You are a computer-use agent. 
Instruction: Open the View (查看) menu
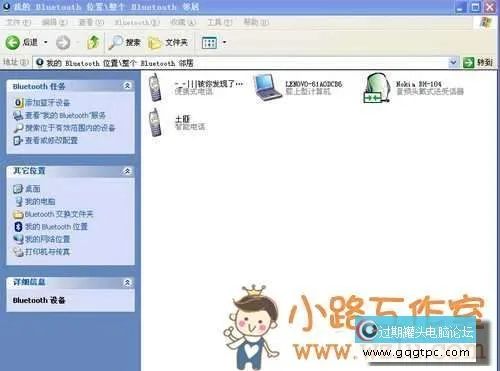tap(91, 22)
